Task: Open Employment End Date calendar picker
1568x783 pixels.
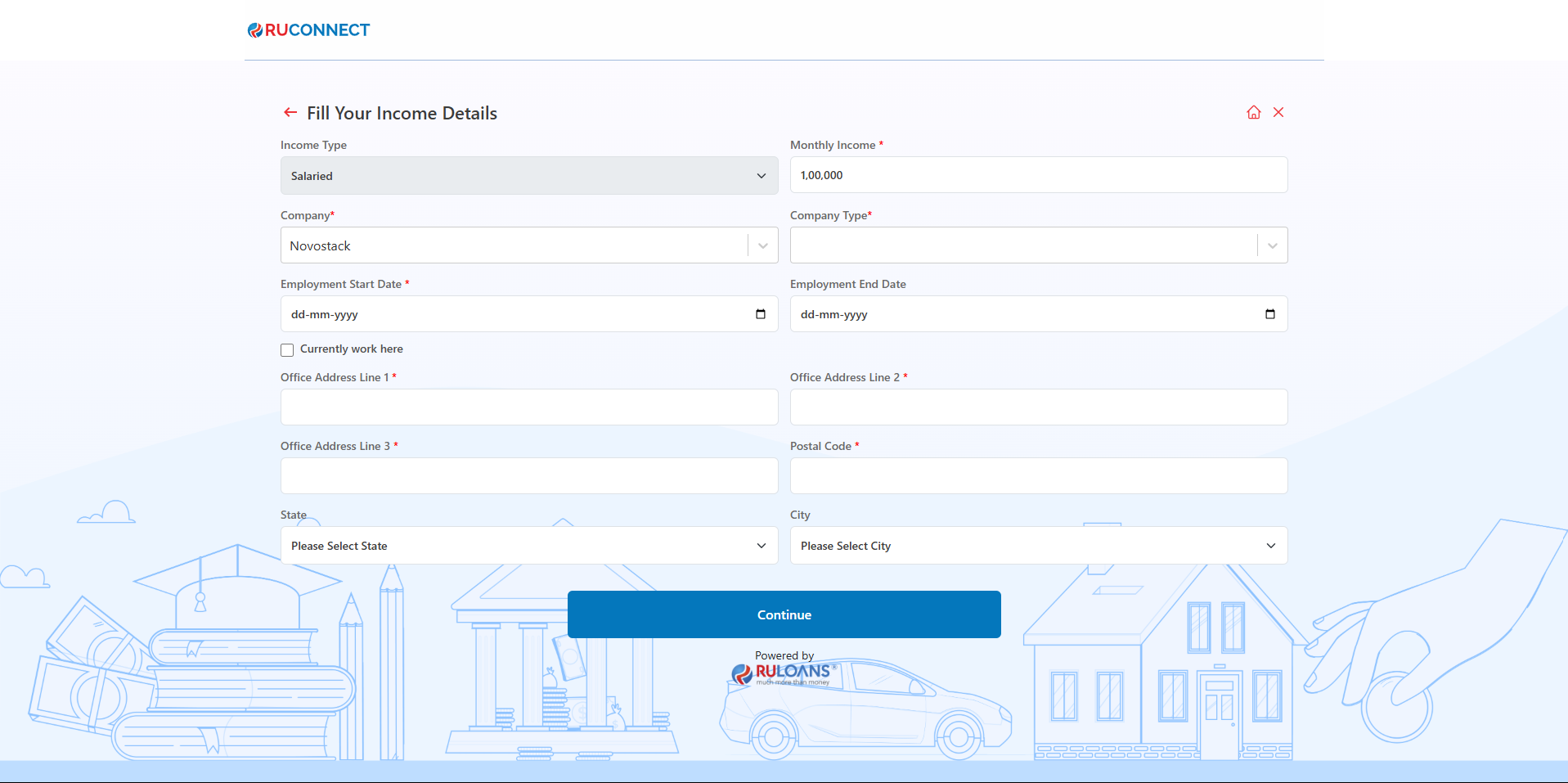Action: point(1269,314)
